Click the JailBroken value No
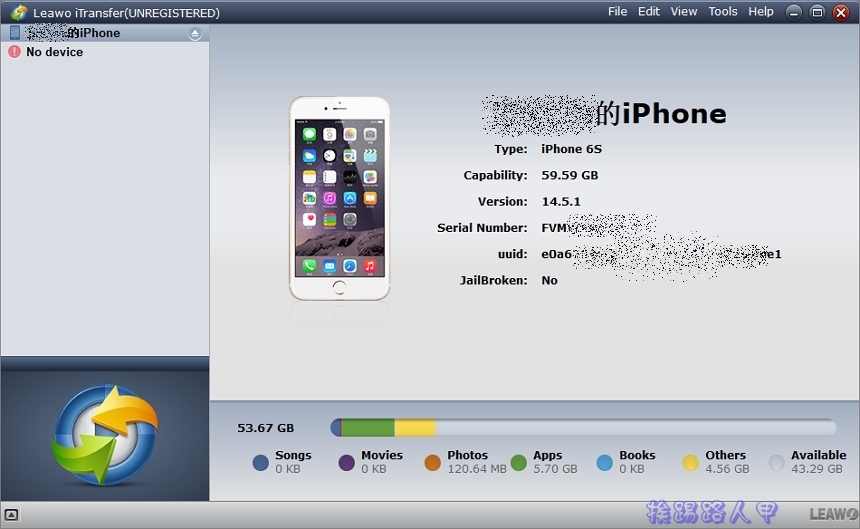Image resolution: width=860 pixels, height=529 pixels. pos(550,281)
